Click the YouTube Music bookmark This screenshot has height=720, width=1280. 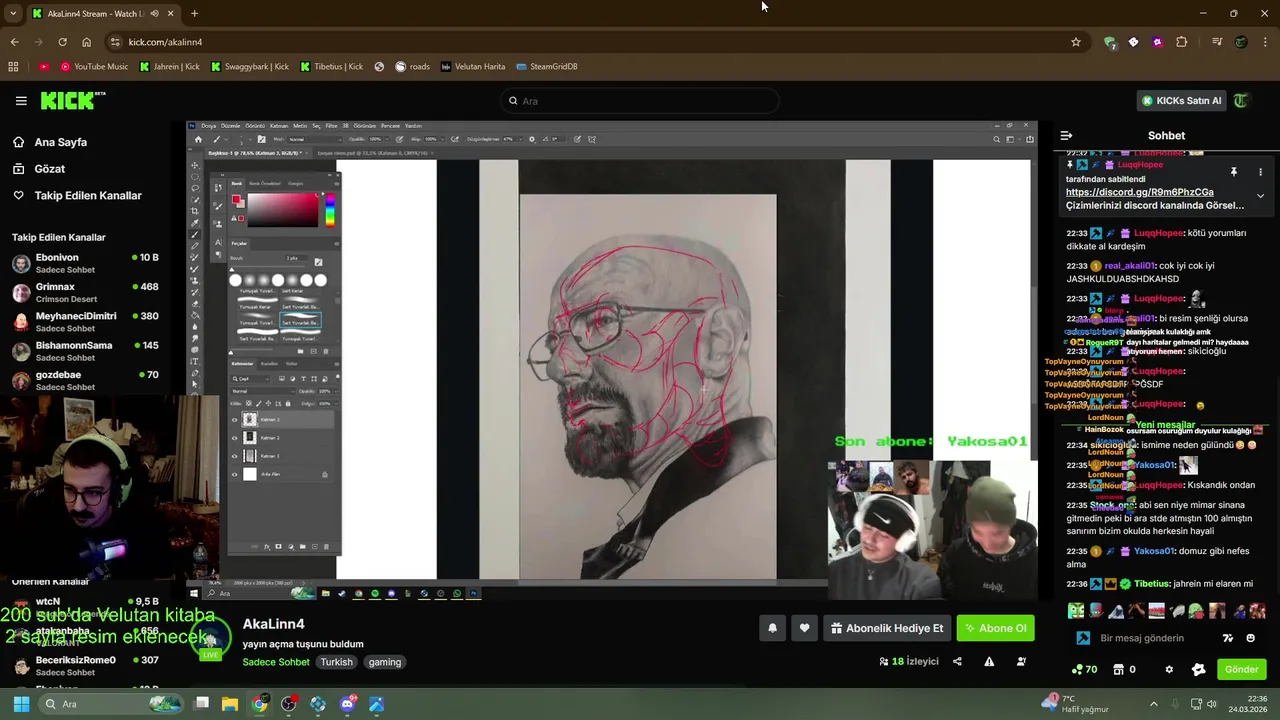94,67
